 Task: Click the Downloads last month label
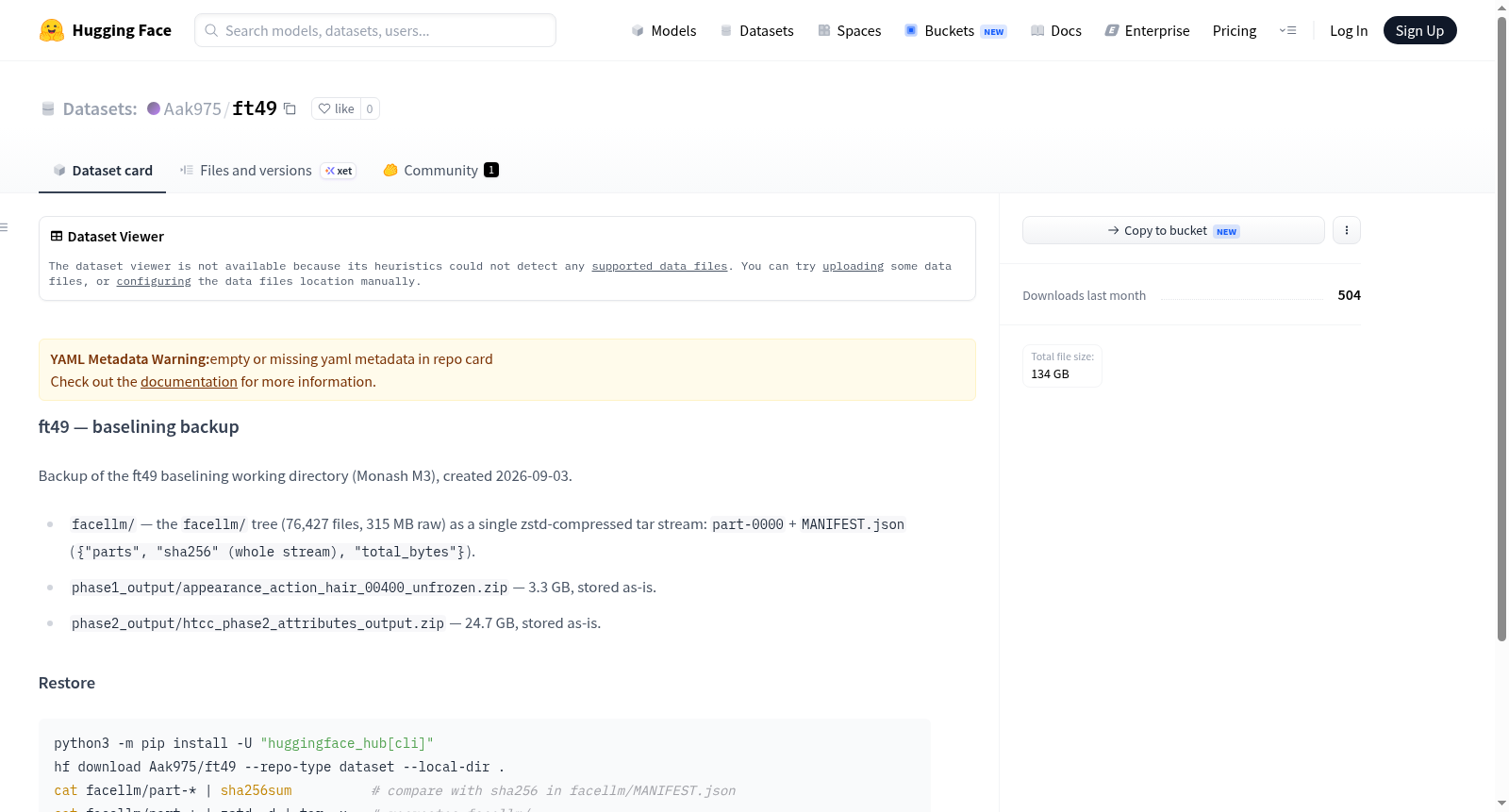point(1084,296)
